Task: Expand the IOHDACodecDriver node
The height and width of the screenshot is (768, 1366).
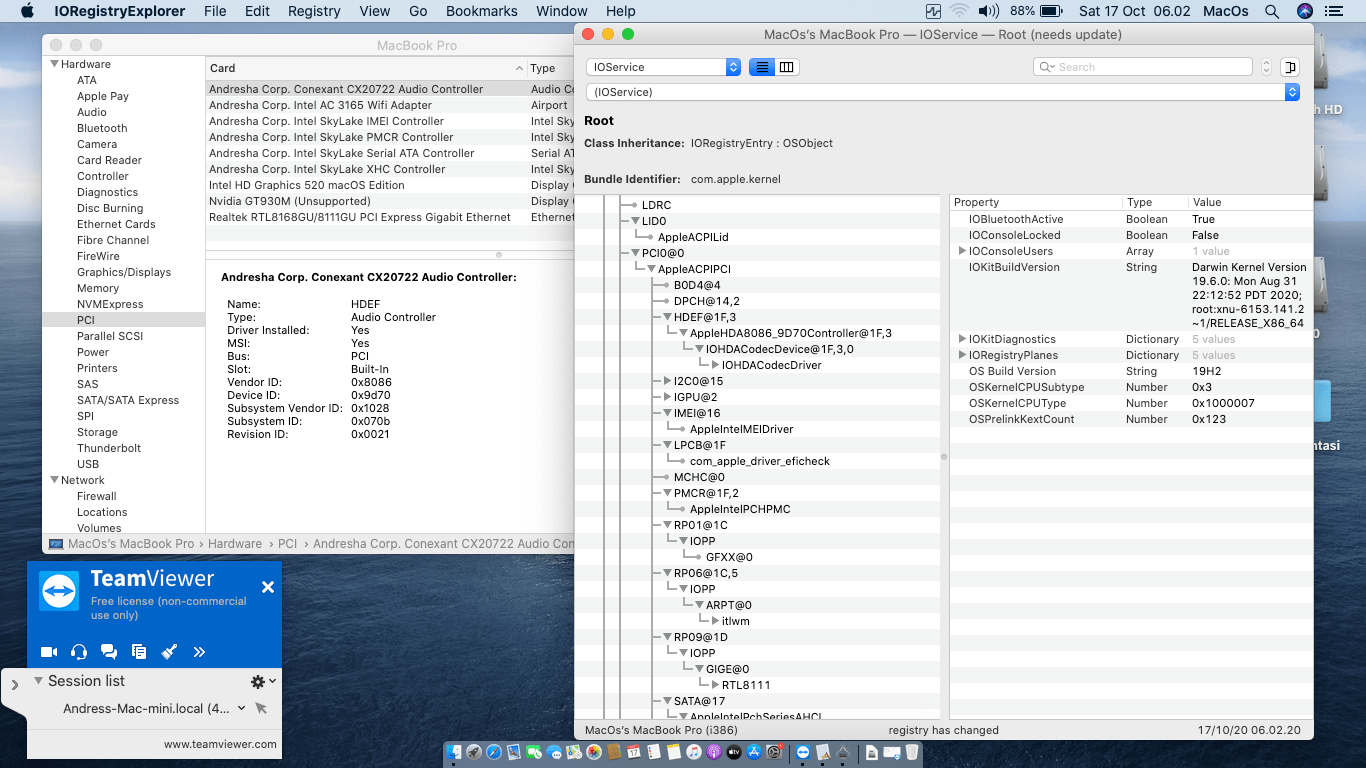Action: click(x=715, y=365)
